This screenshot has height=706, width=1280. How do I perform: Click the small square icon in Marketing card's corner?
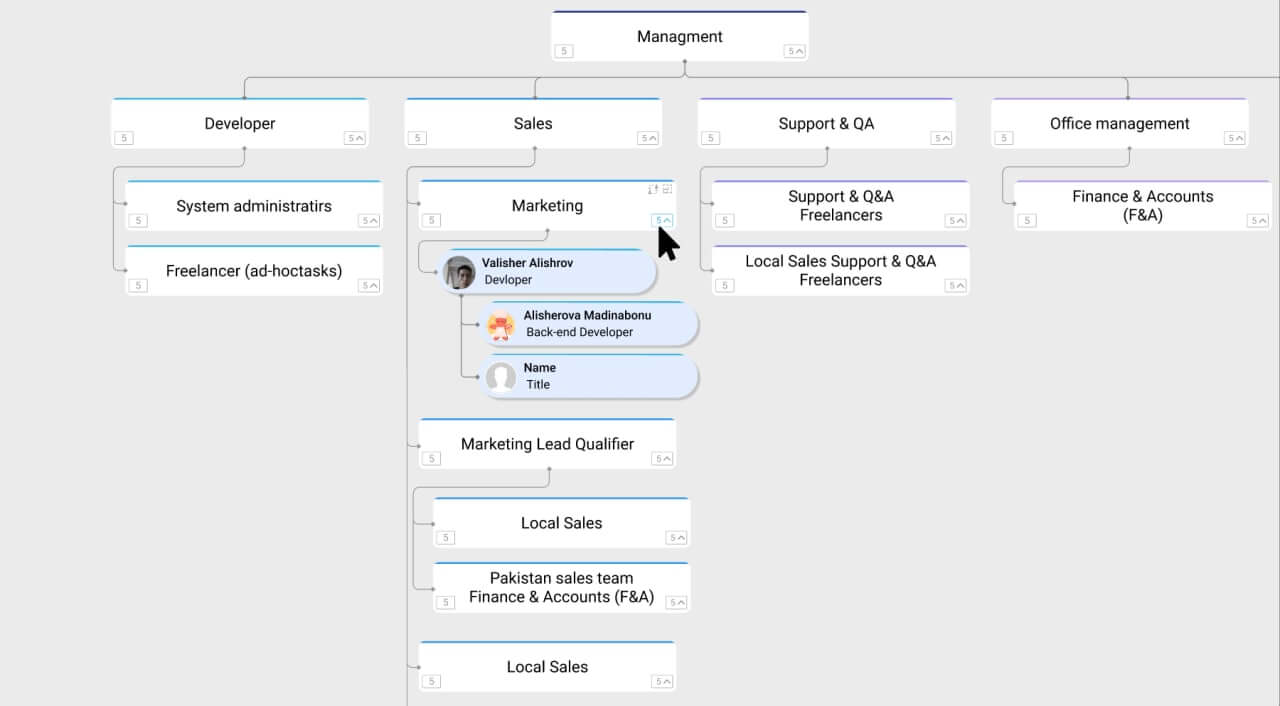pyautogui.click(x=668, y=189)
